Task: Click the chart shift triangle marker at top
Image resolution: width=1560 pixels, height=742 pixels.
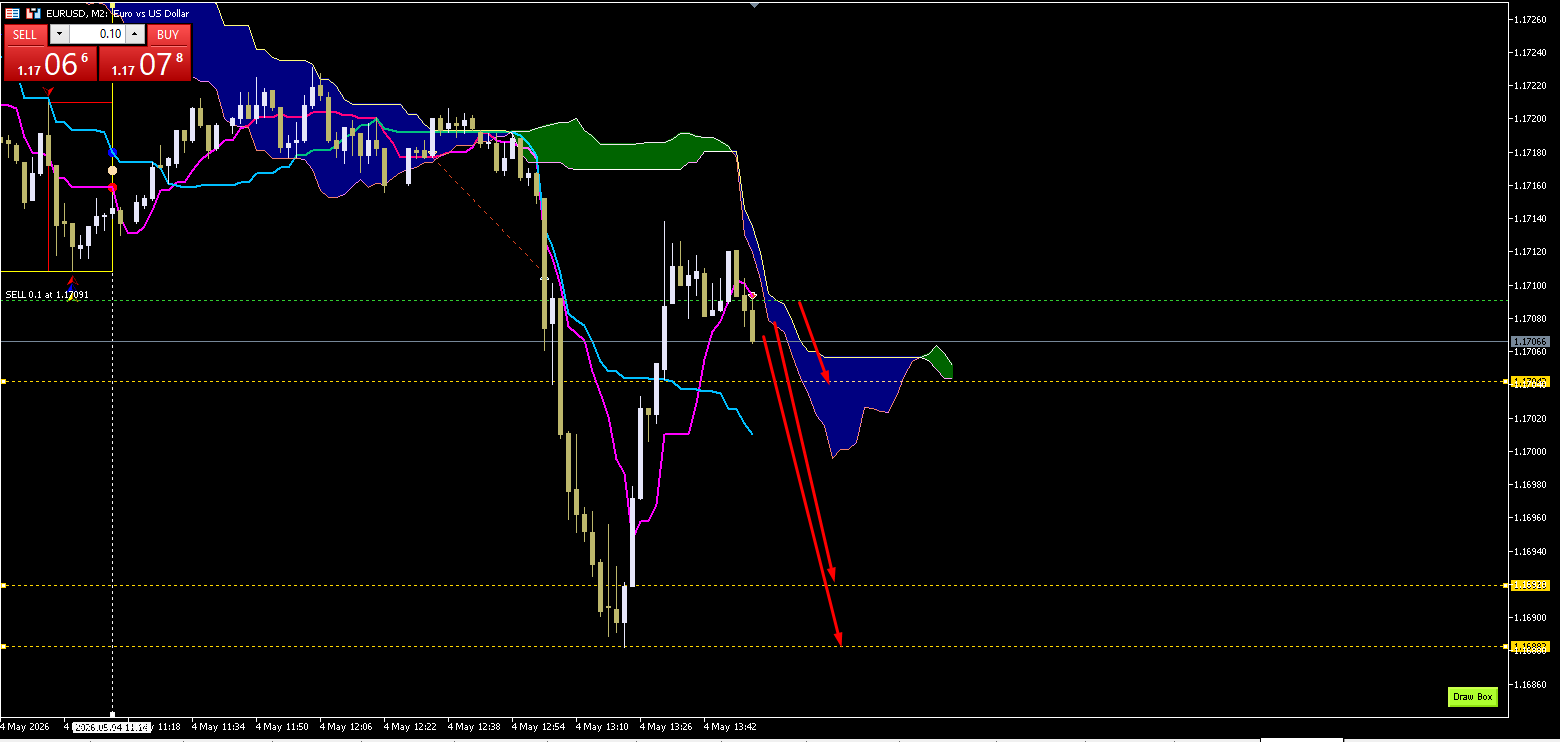Action: coord(754,4)
